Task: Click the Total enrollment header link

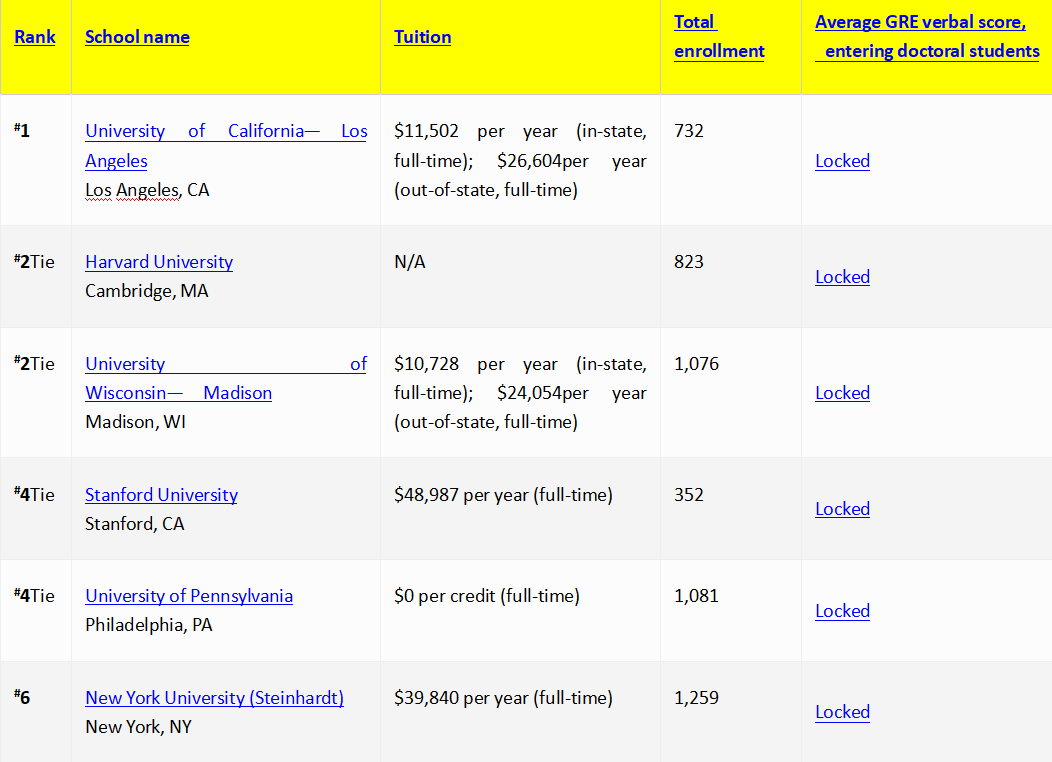Action: pyautogui.click(x=719, y=37)
